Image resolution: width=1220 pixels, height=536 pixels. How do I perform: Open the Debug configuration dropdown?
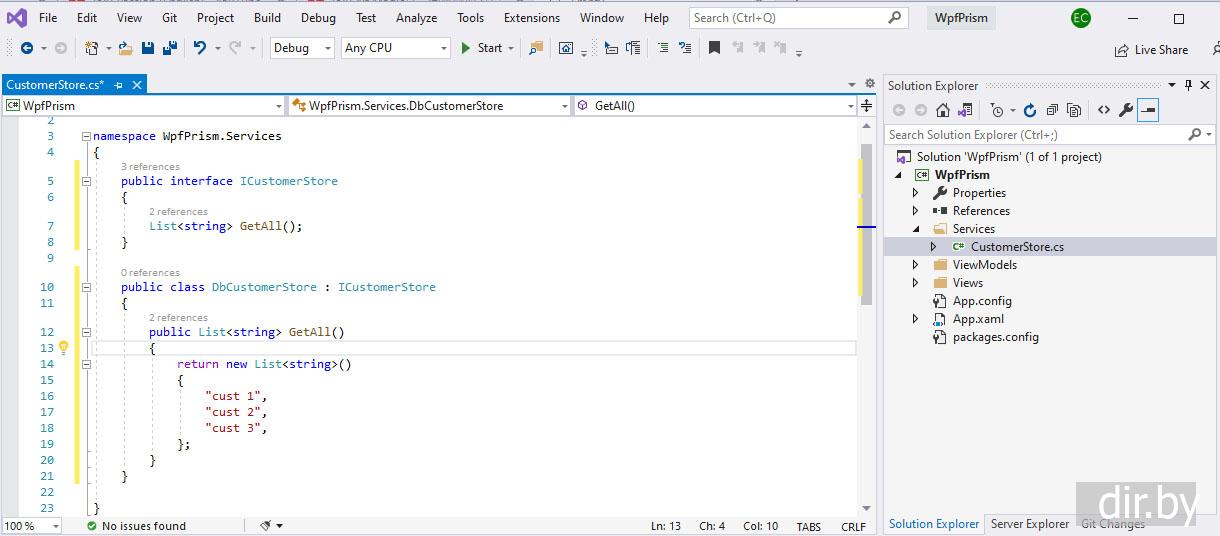point(302,48)
